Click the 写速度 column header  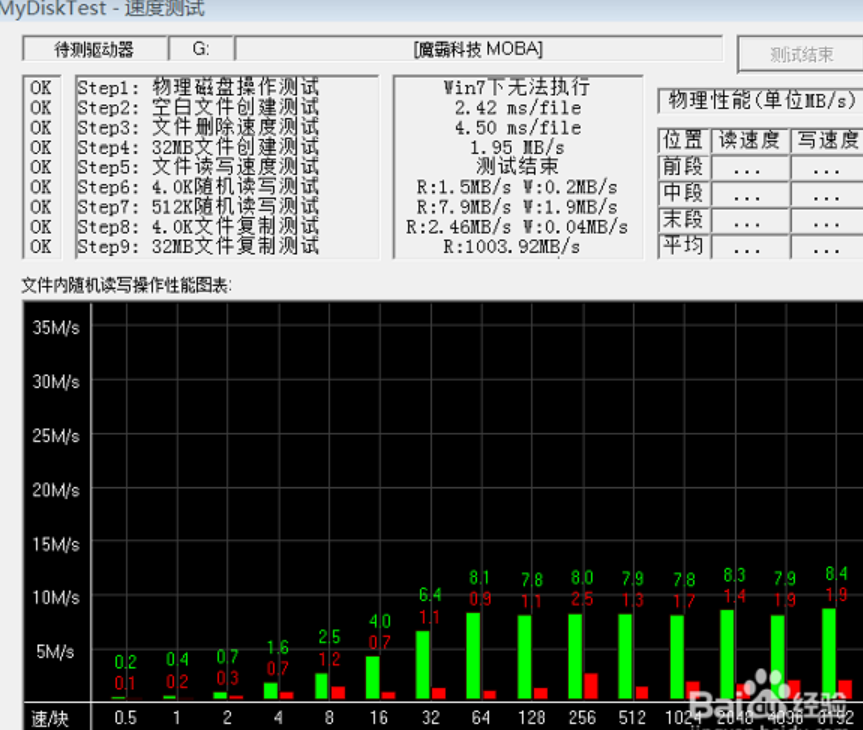tap(827, 141)
